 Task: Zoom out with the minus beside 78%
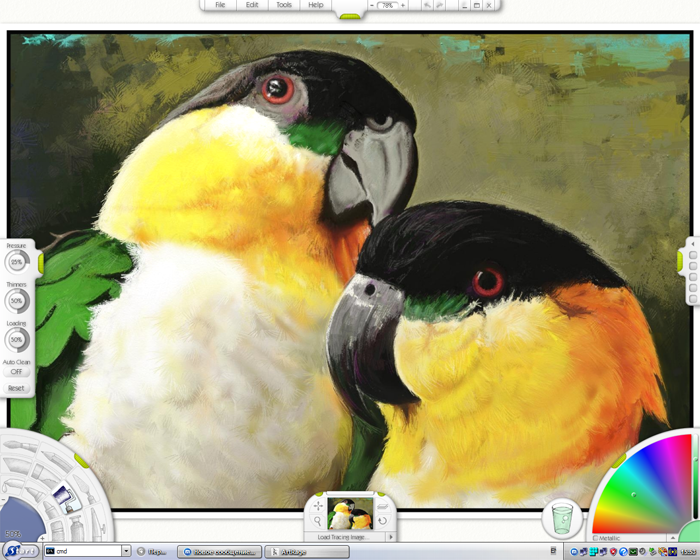(x=372, y=5)
